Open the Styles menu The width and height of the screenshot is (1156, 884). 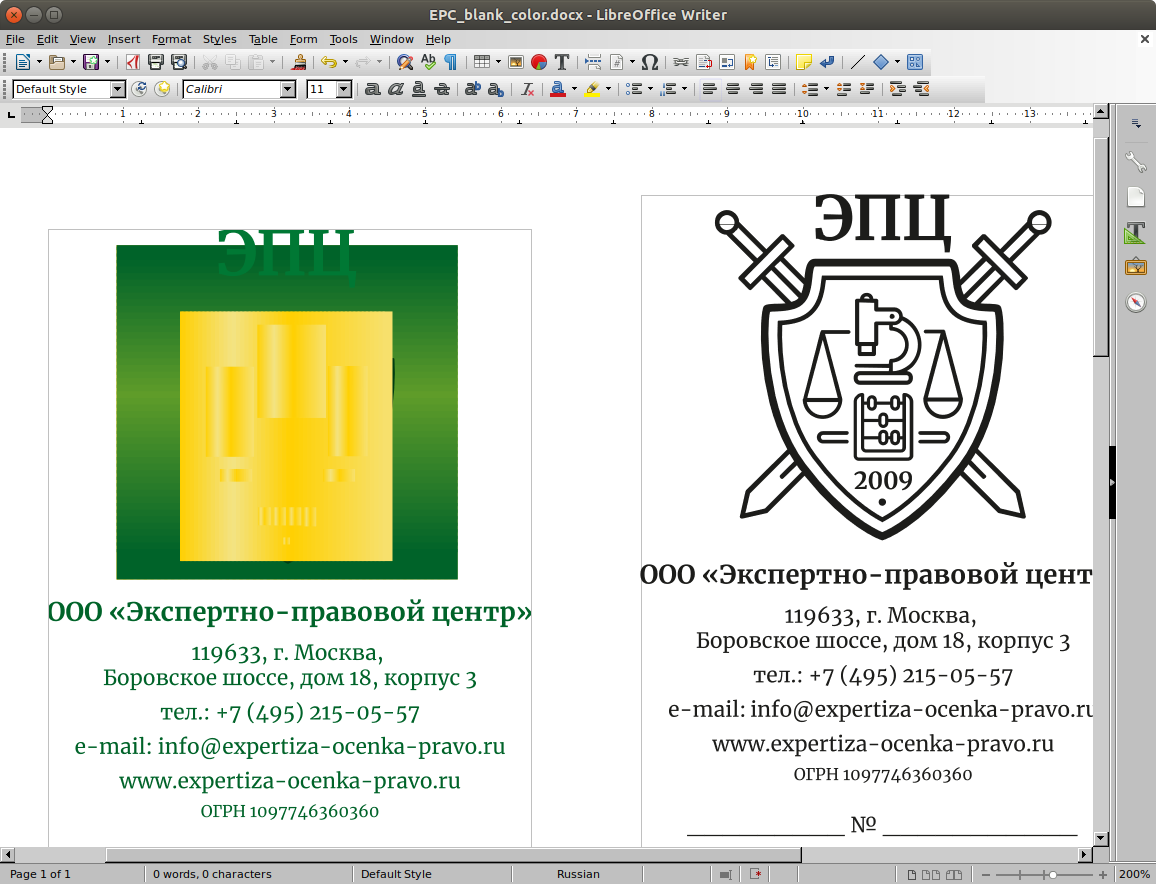click(x=220, y=39)
